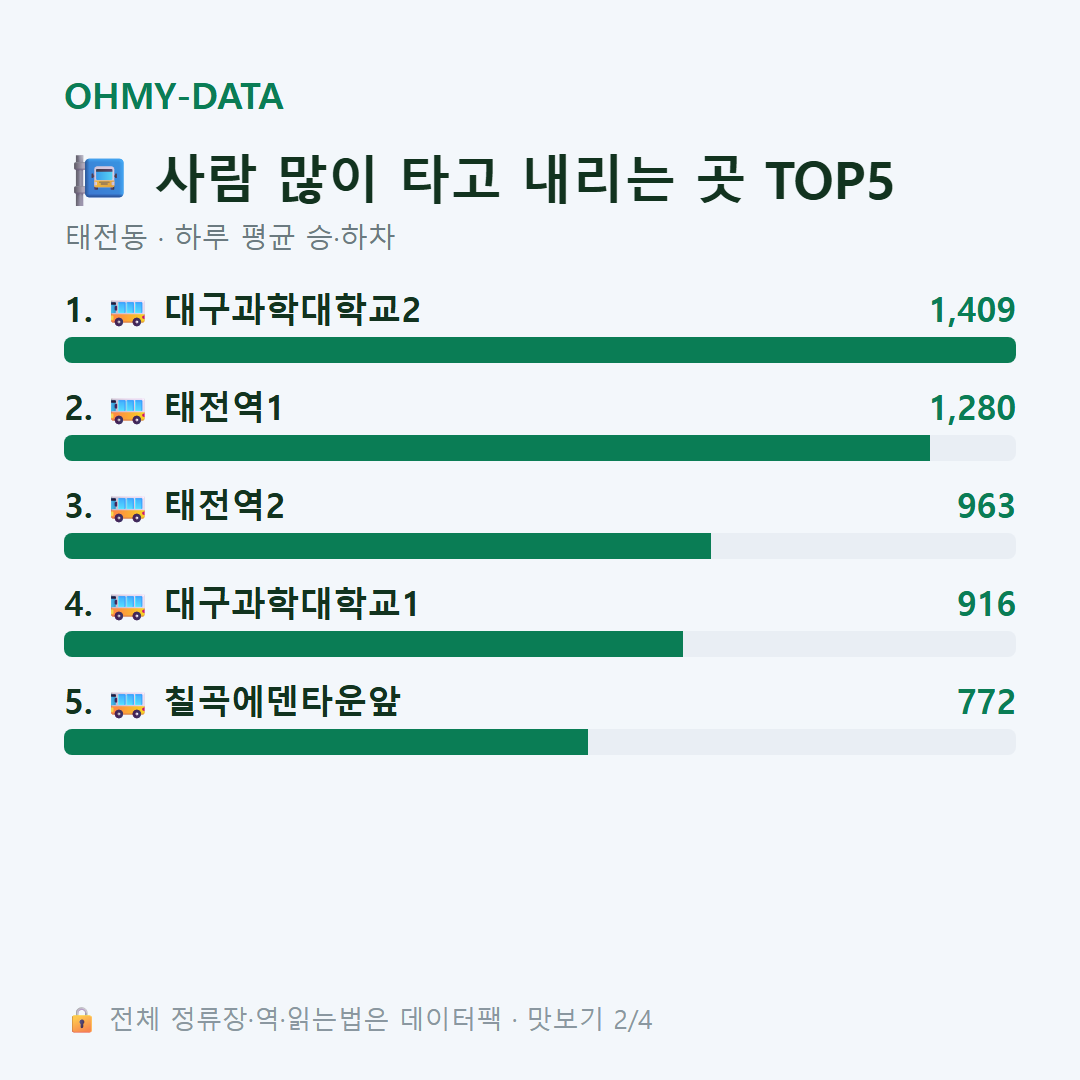This screenshot has width=1080, height=1080.
Task: Click the bus stop sign icon in title
Action: [x=99, y=180]
